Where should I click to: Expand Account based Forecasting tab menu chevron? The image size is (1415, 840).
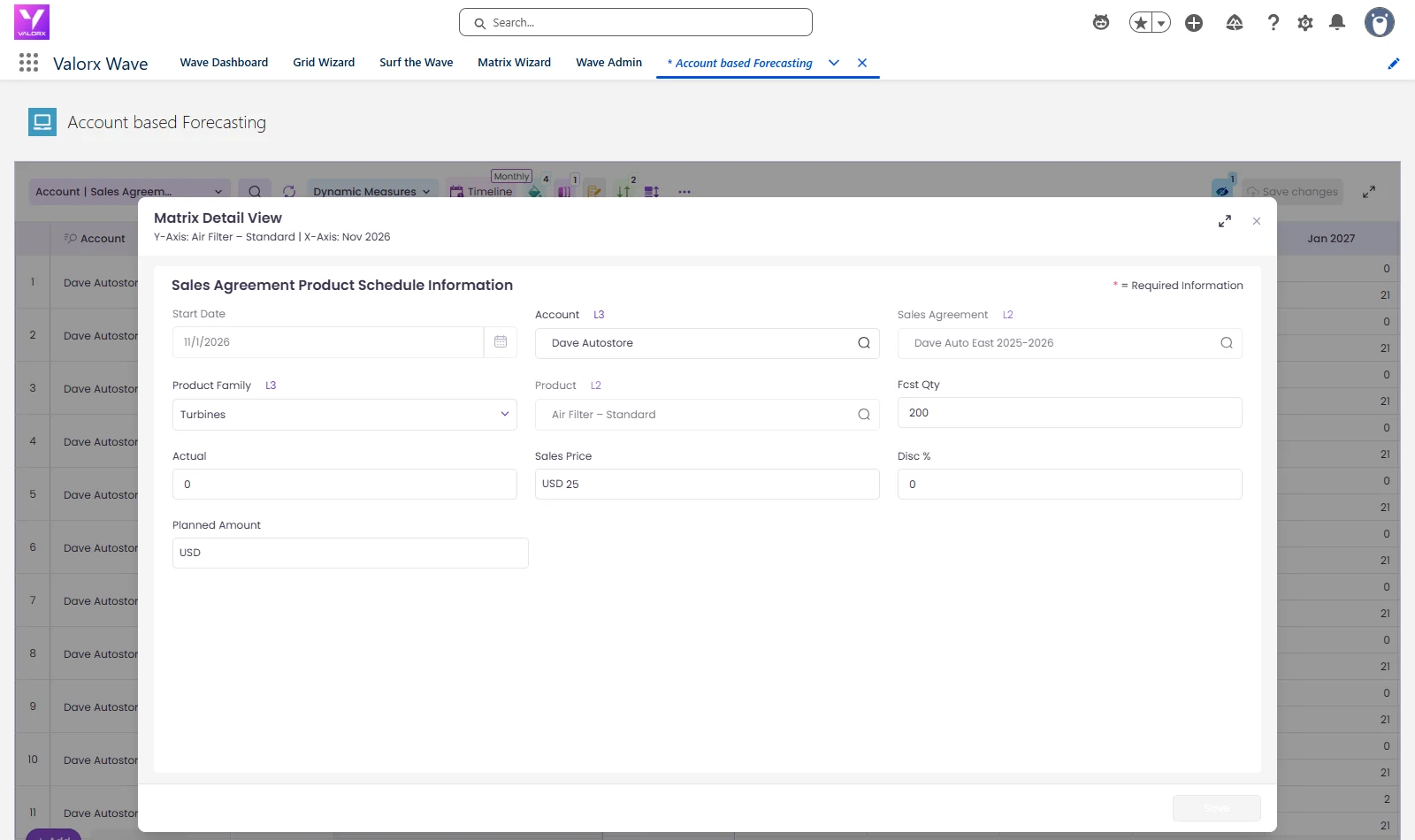pyautogui.click(x=834, y=63)
